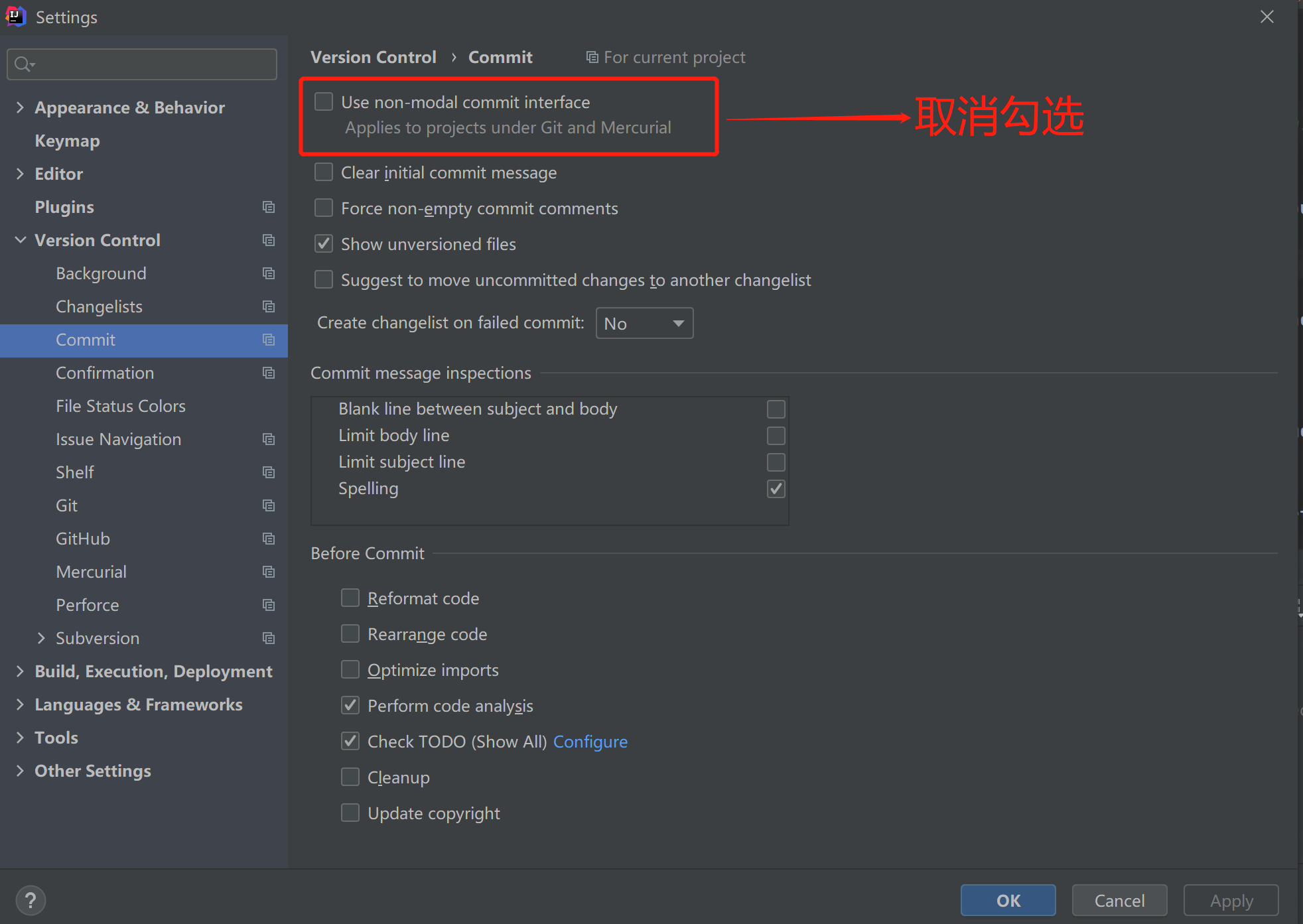
Task: Focus the settings search field
Action: [153, 64]
